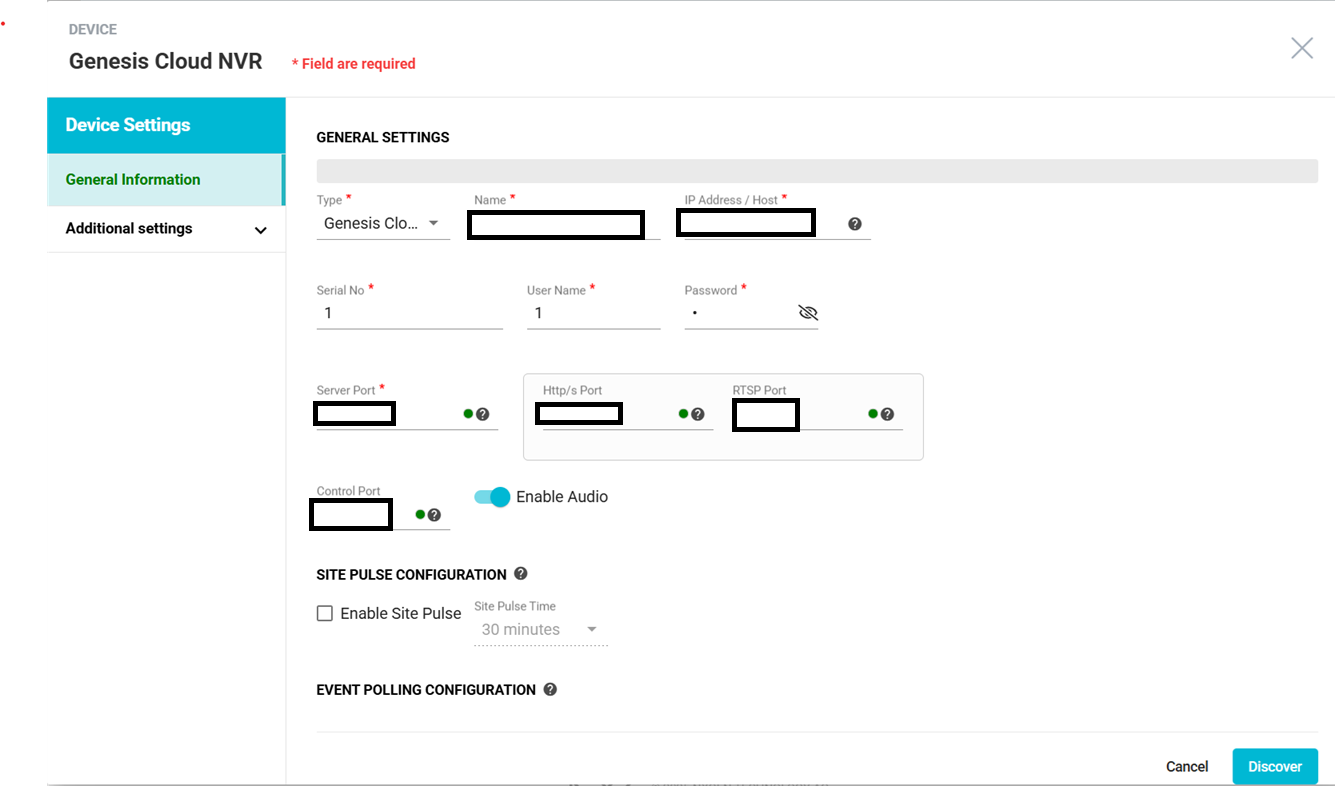Click green status dot for Control Port
1335x786 pixels.
pyautogui.click(x=420, y=515)
